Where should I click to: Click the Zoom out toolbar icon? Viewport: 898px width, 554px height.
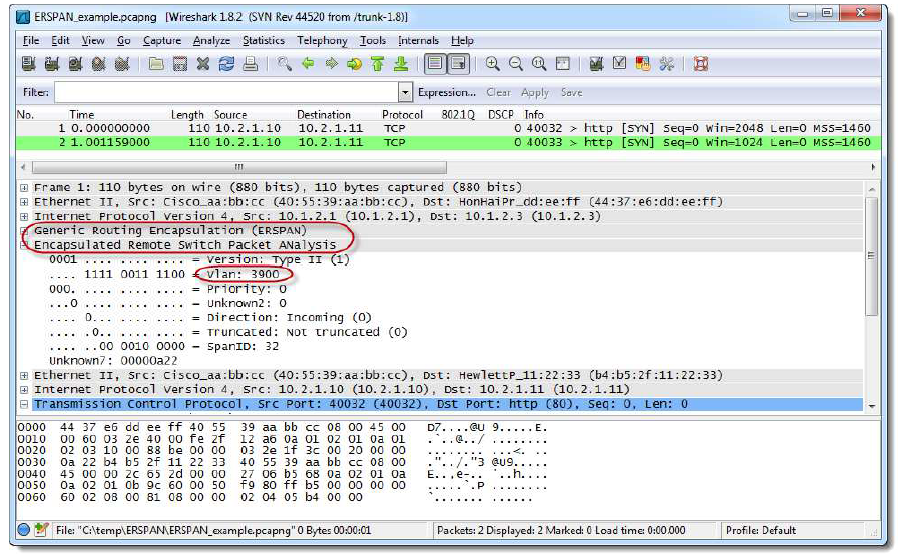coord(516,64)
